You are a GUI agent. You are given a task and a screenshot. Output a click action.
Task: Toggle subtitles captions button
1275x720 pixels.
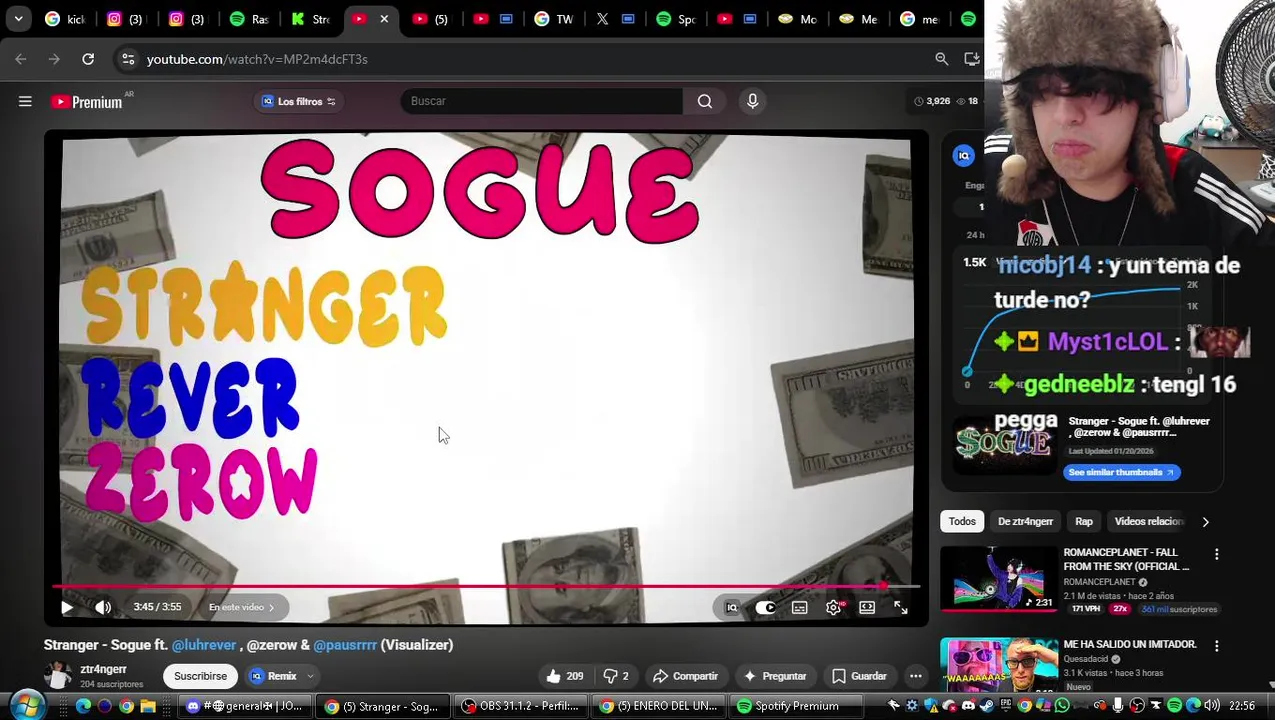[x=800, y=607]
